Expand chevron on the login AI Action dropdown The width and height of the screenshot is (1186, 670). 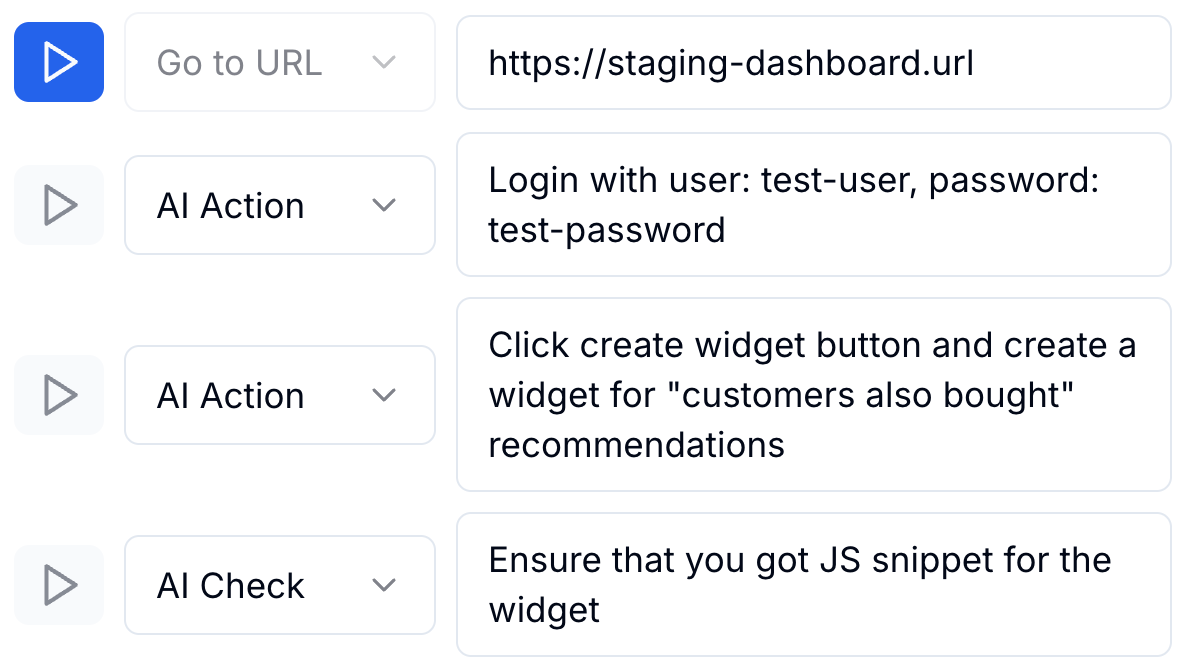click(x=384, y=205)
